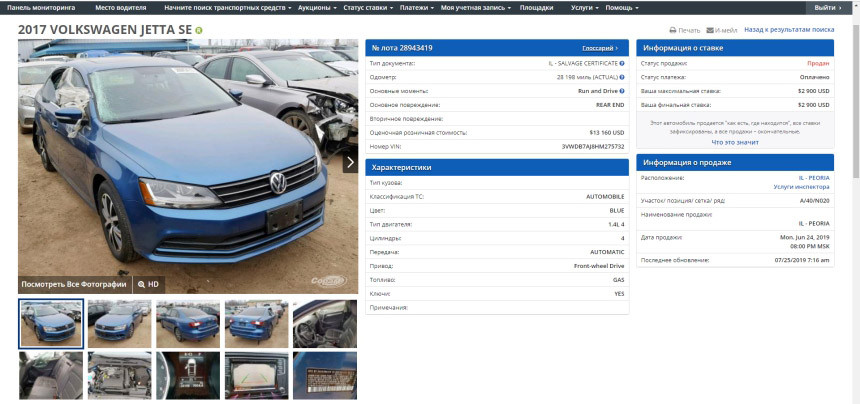Open the Глоссарий link in lot header
Screen dimensions: 860x404
click(600, 48)
